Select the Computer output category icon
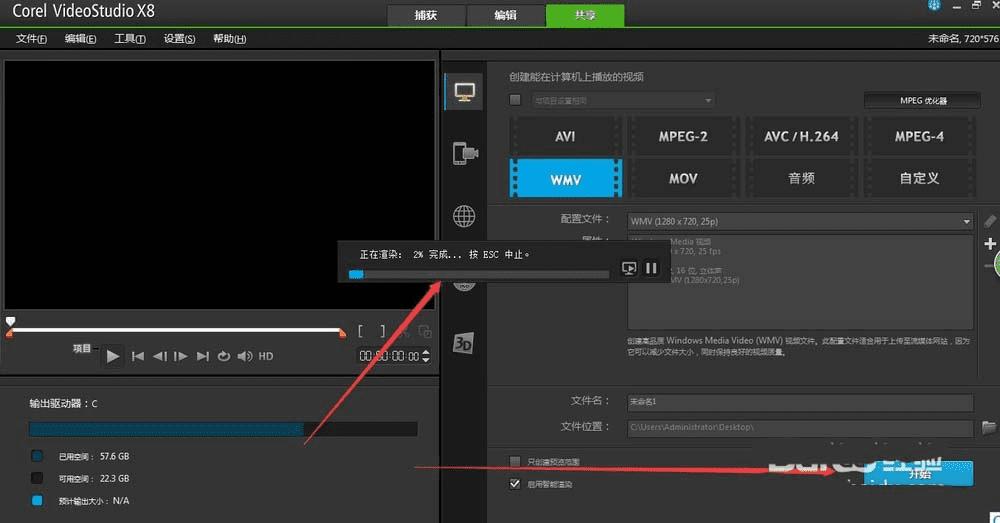Viewport: 1000px width, 523px height. tap(464, 92)
